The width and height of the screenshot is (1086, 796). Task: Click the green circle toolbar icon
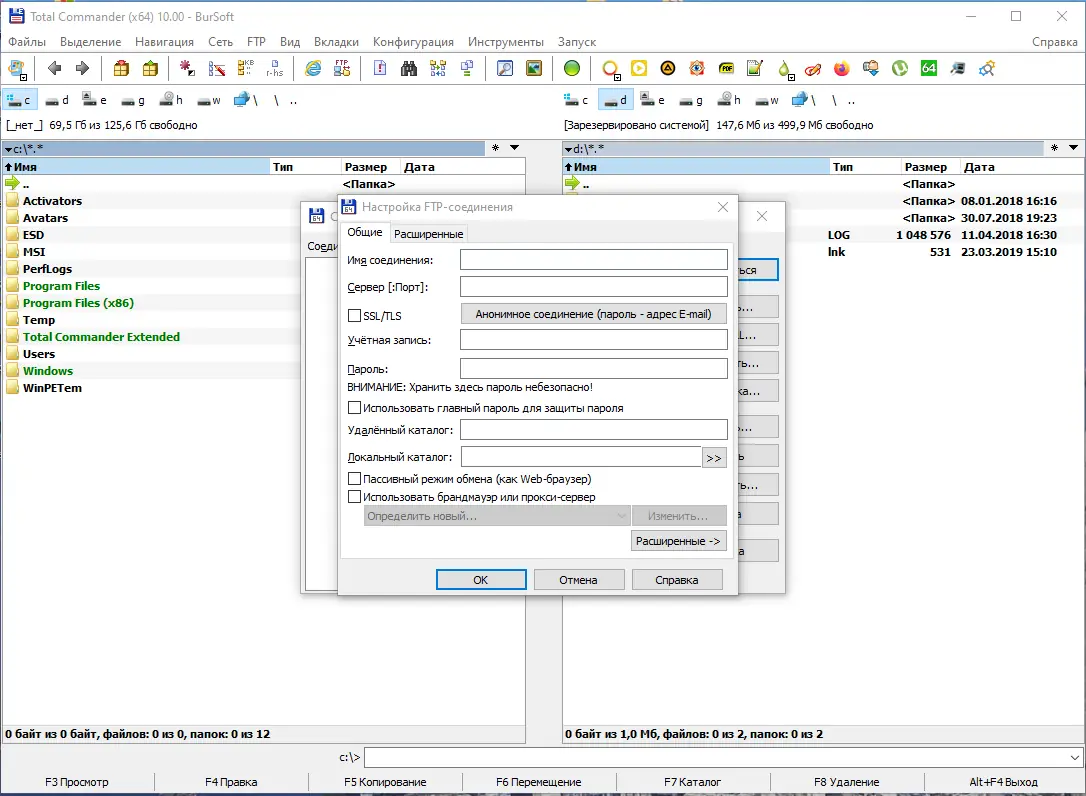click(571, 68)
